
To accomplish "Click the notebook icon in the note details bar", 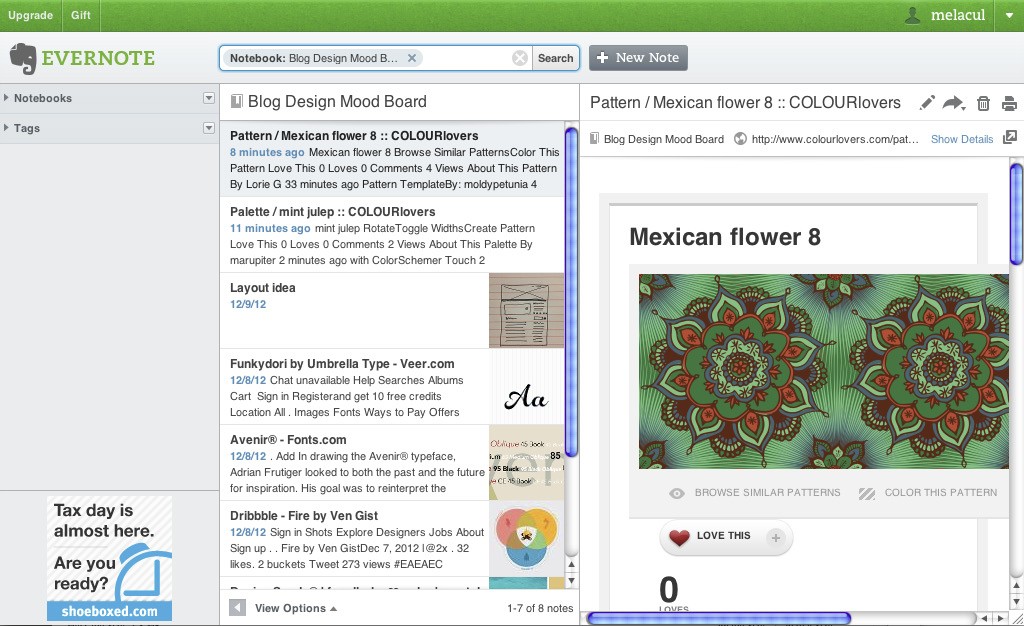I will coord(594,138).
